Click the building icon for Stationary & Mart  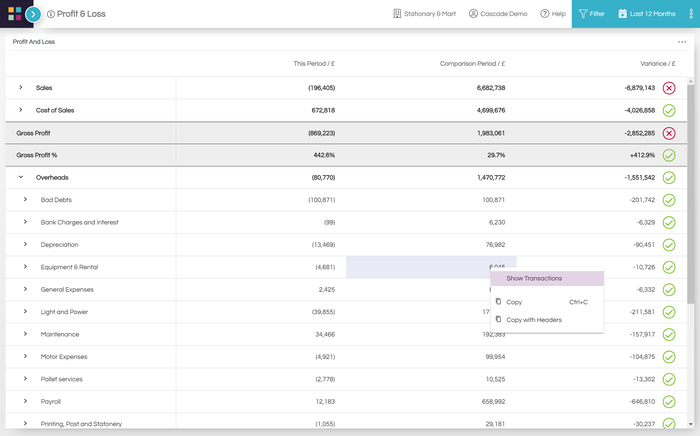397,14
